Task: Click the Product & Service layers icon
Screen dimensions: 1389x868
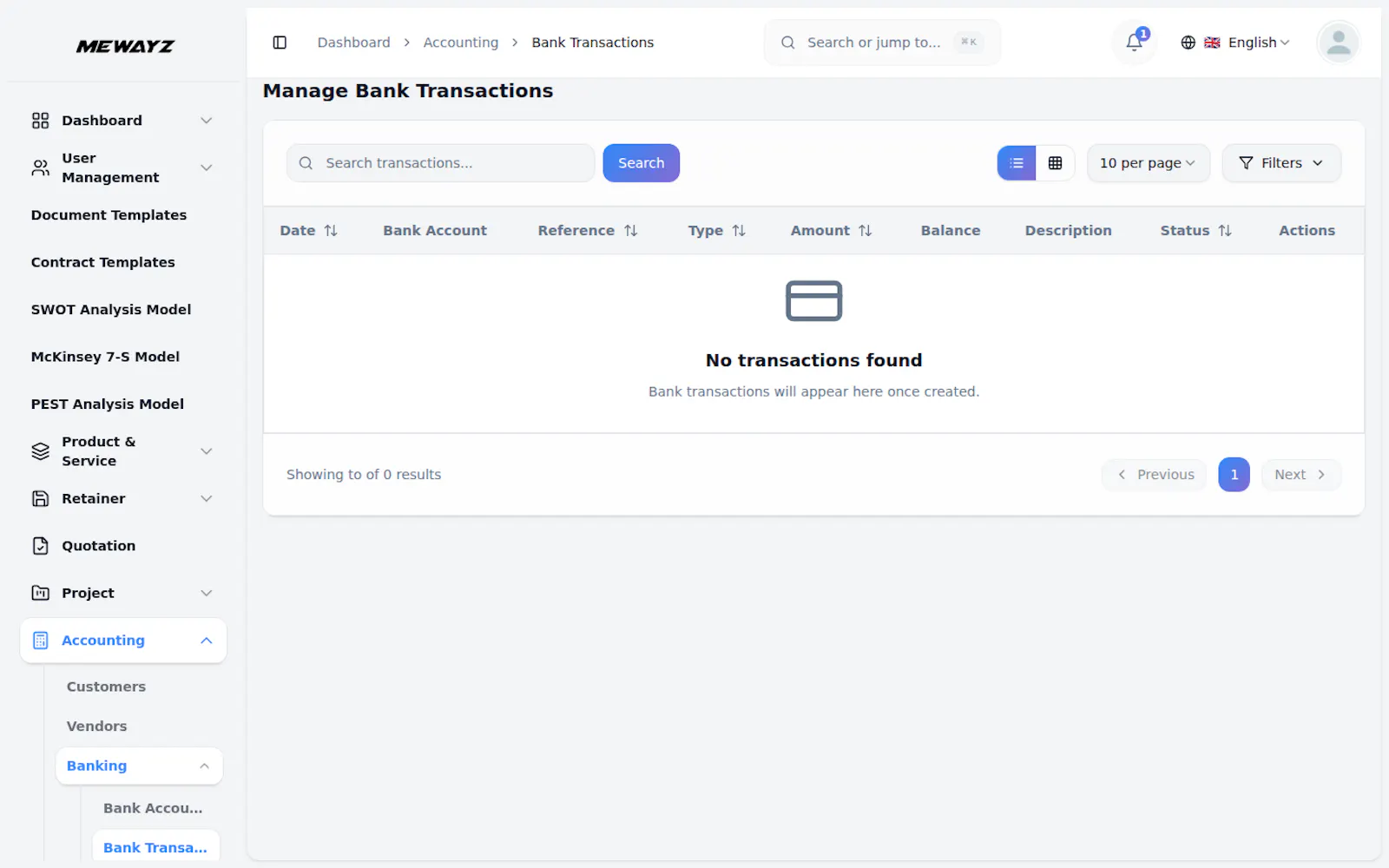Action: [x=41, y=451]
